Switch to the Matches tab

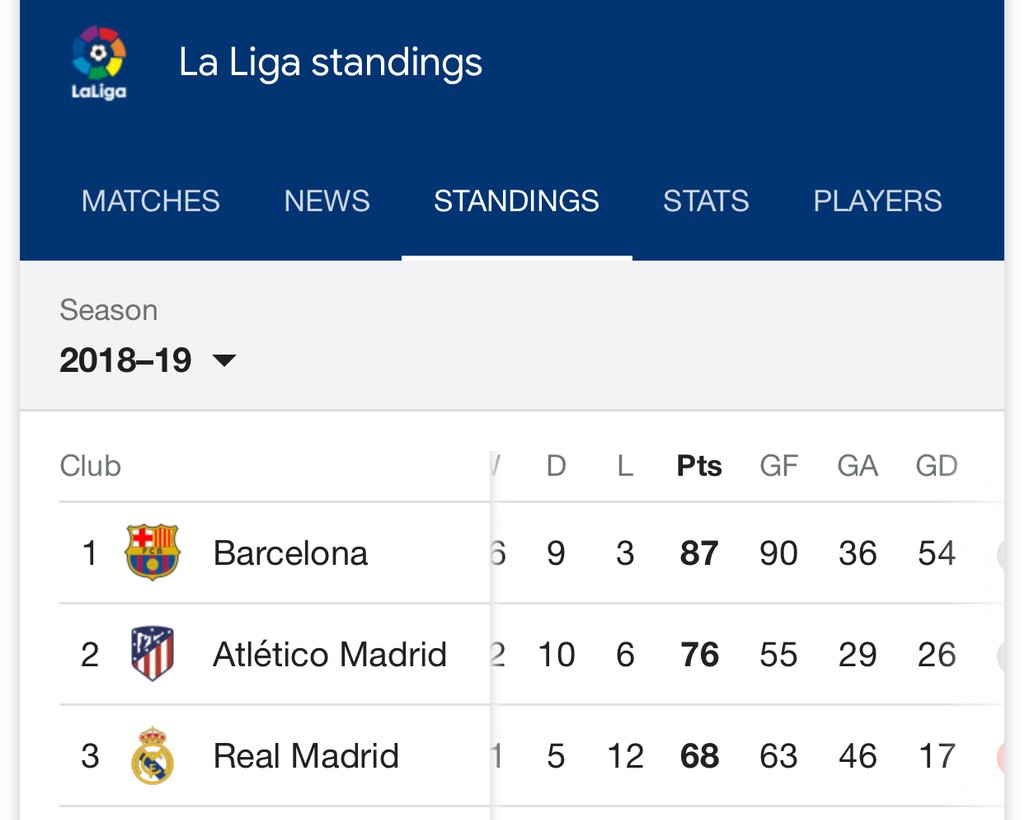click(x=151, y=201)
